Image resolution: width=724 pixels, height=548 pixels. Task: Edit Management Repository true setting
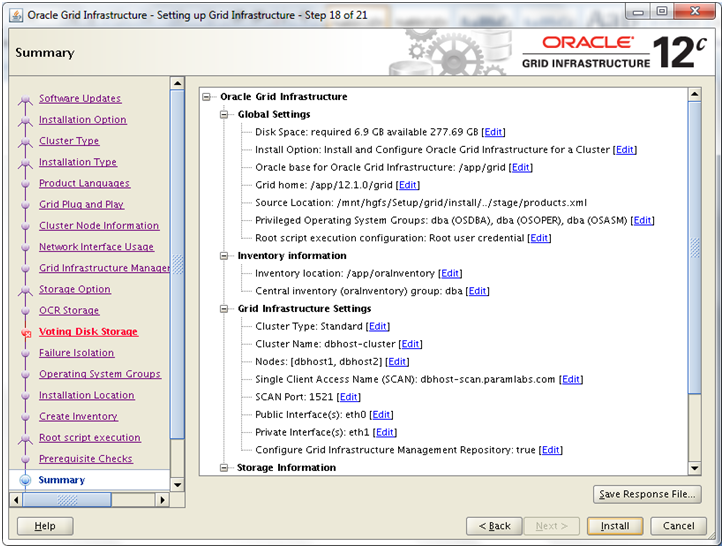point(551,450)
